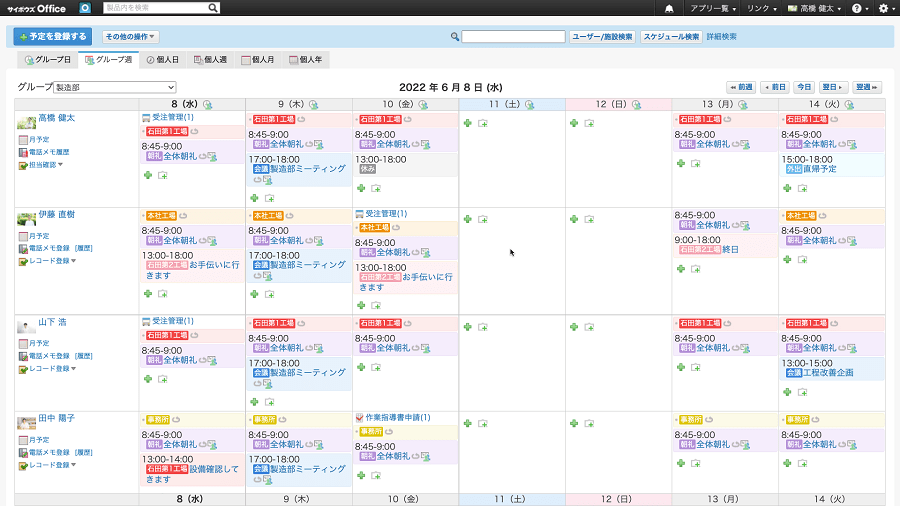Open the settings gear menu

[882, 8]
